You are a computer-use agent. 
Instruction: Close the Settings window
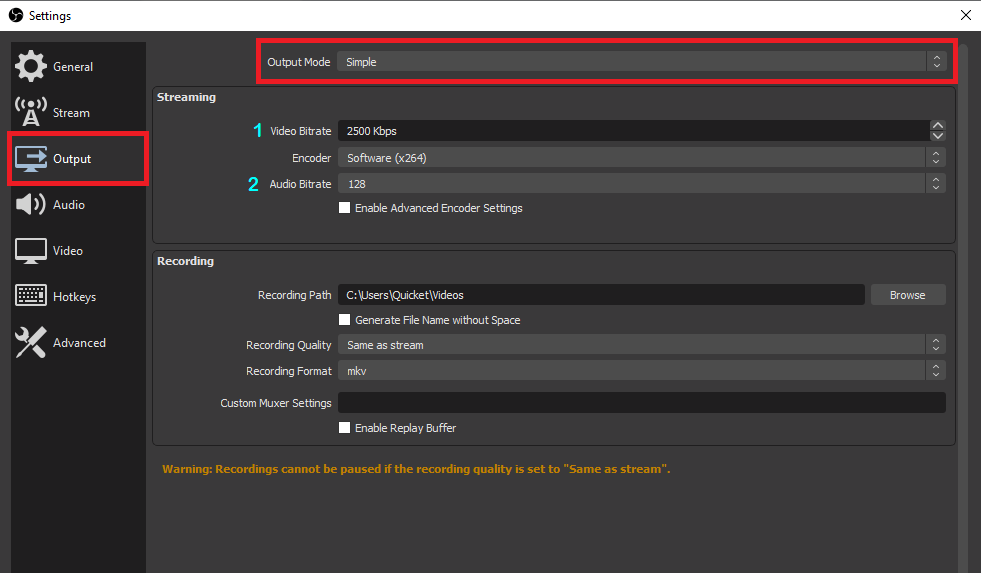point(965,15)
